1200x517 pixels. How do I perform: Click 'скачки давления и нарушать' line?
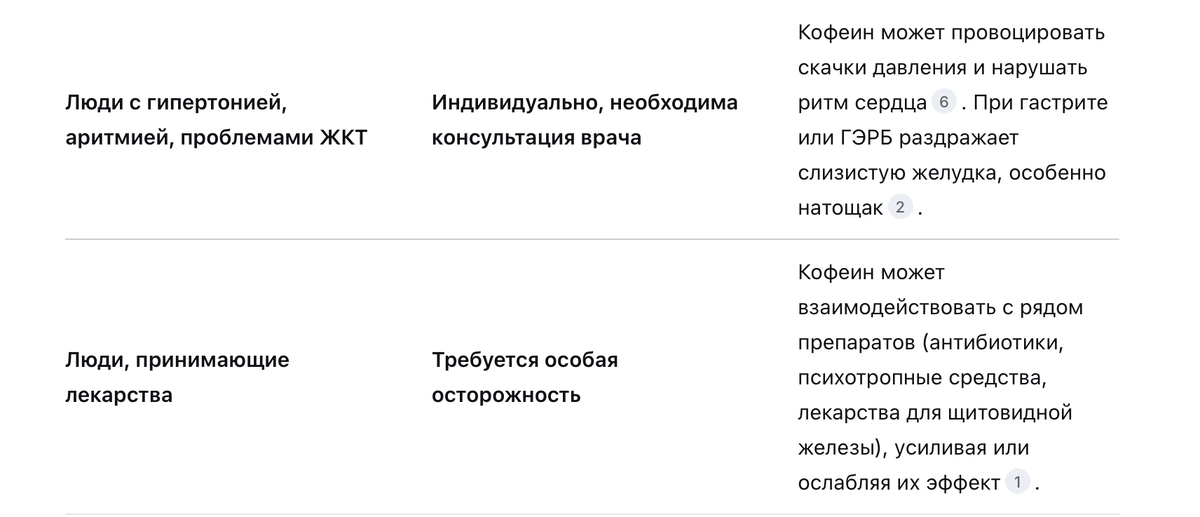tap(942, 68)
